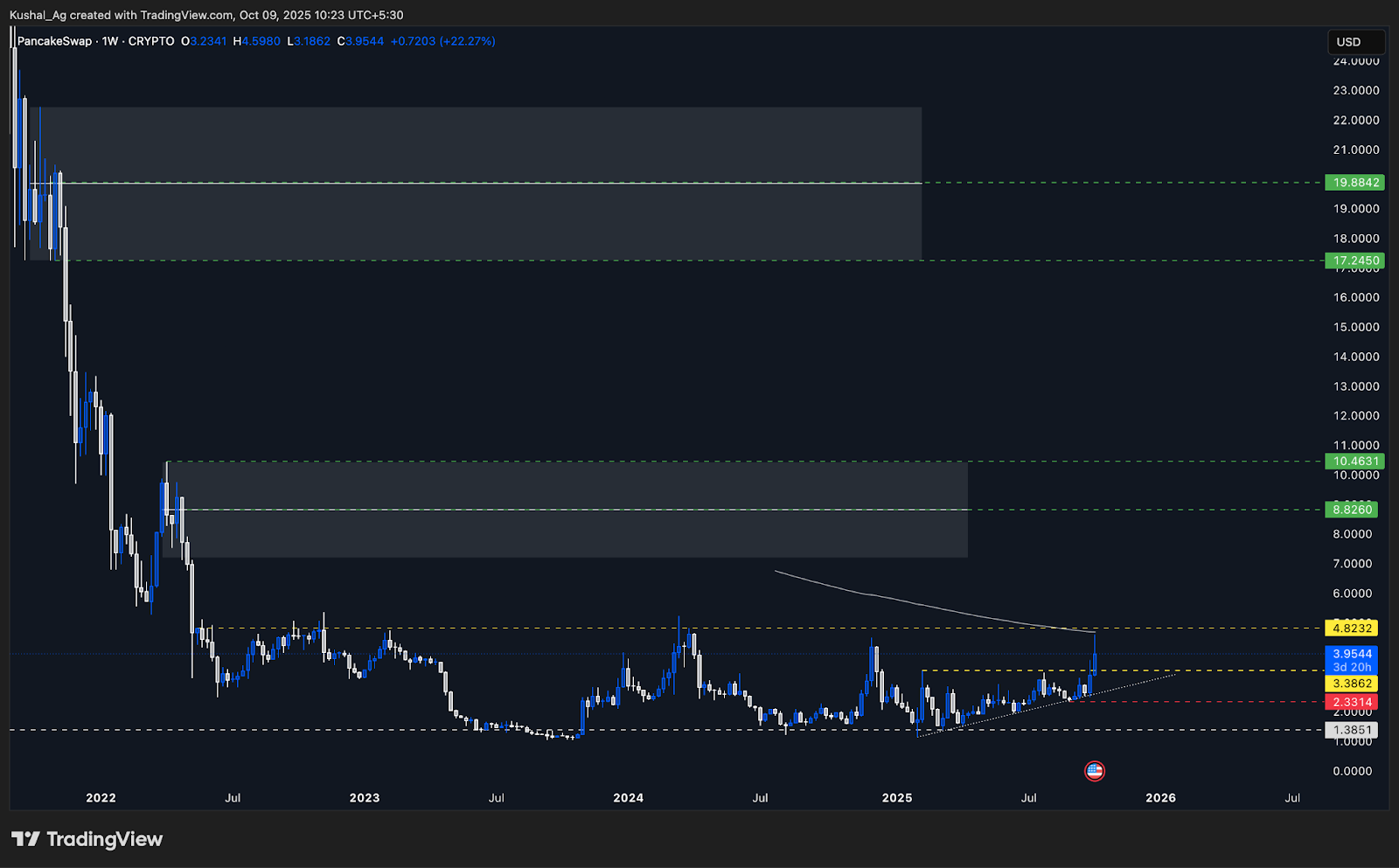Image resolution: width=1399 pixels, height=868 pixels.
Task: Select the 1W interval label in legend
Action: click(110, 41)
